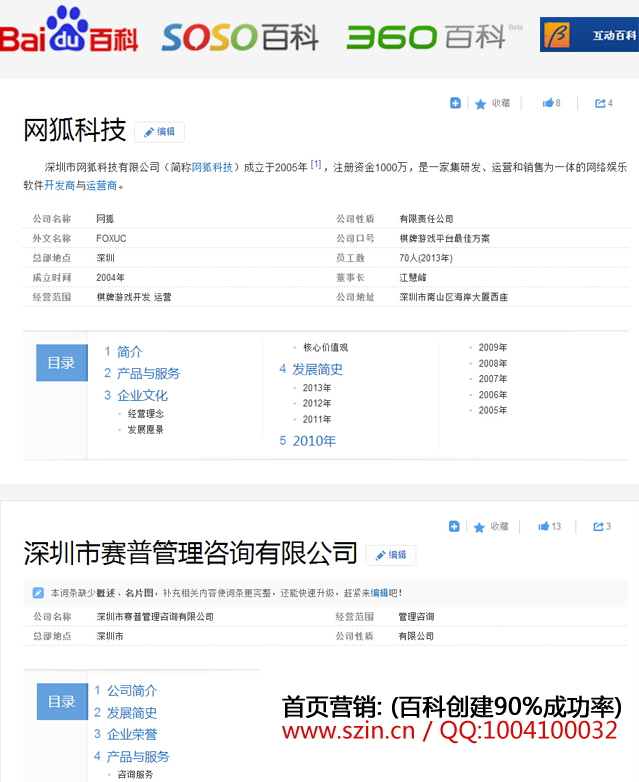Like the entry showing 13 thumbs-up

pyautogui.click(x=549, y=526)
